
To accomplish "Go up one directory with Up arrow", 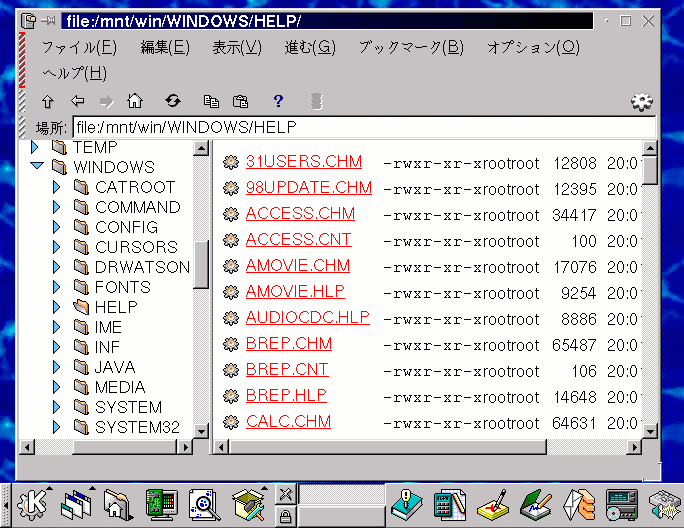I will [48, 102].
